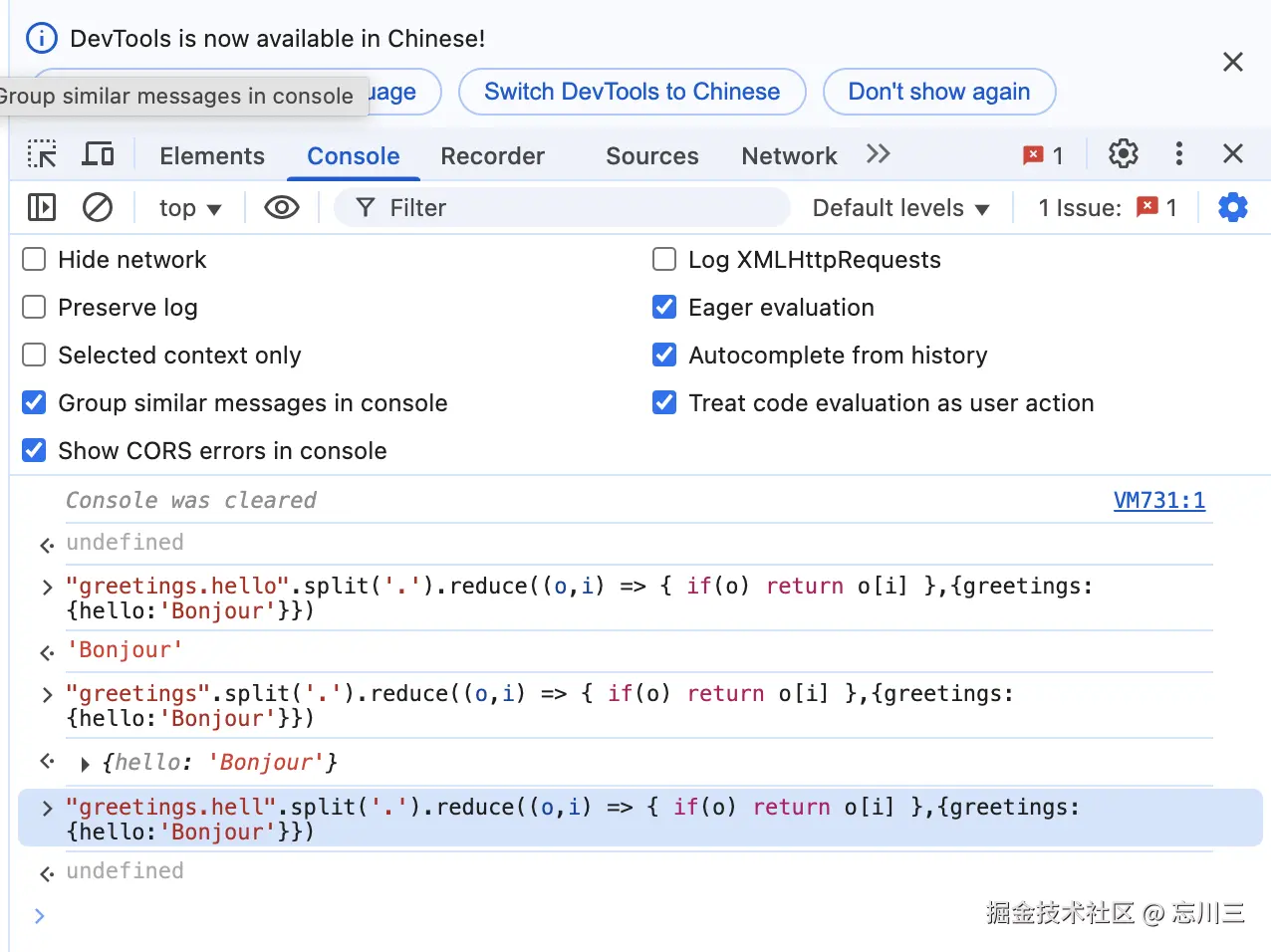Check Selected context only

[34, 356]
